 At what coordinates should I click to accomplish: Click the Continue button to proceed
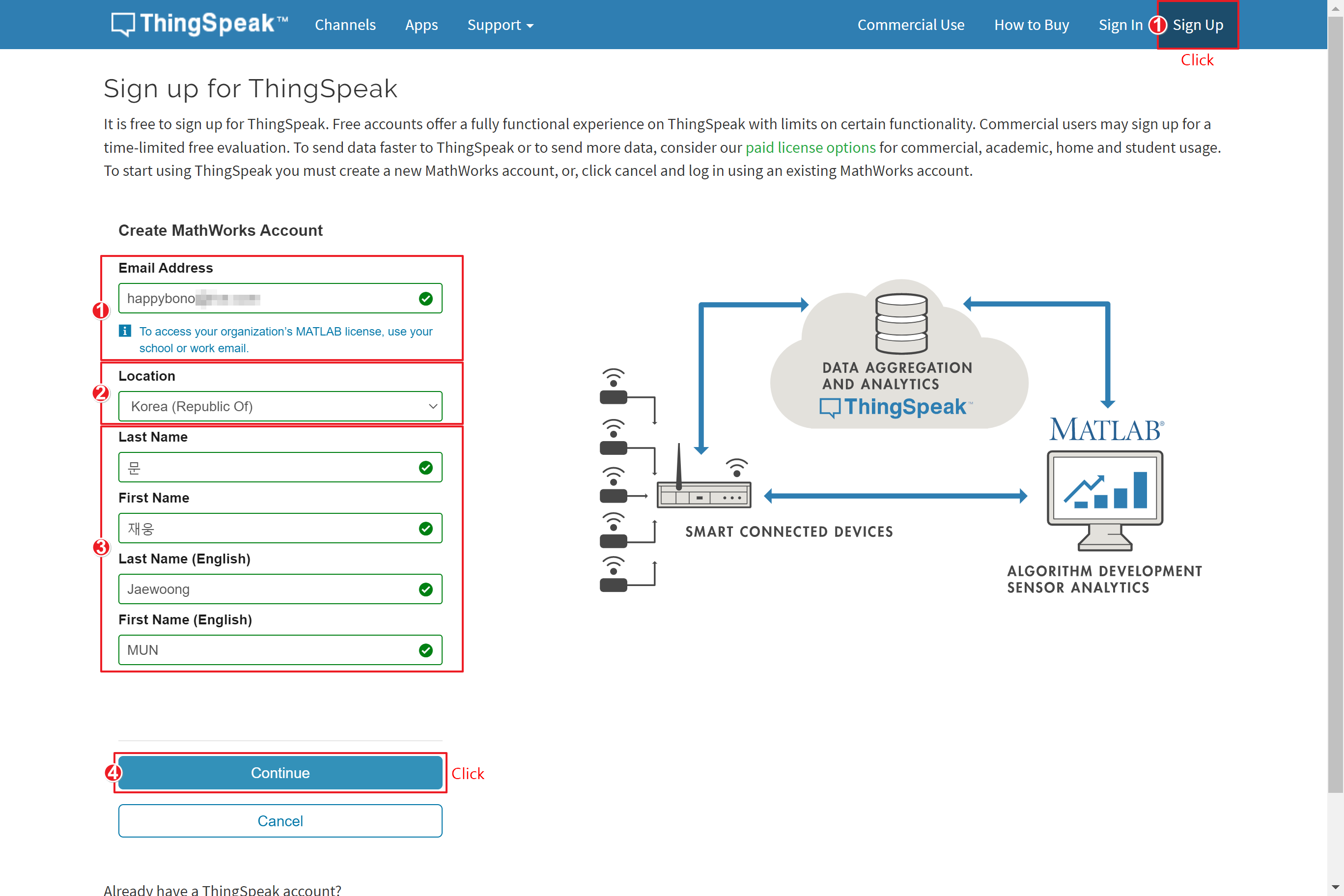click(x=279, y=772)
